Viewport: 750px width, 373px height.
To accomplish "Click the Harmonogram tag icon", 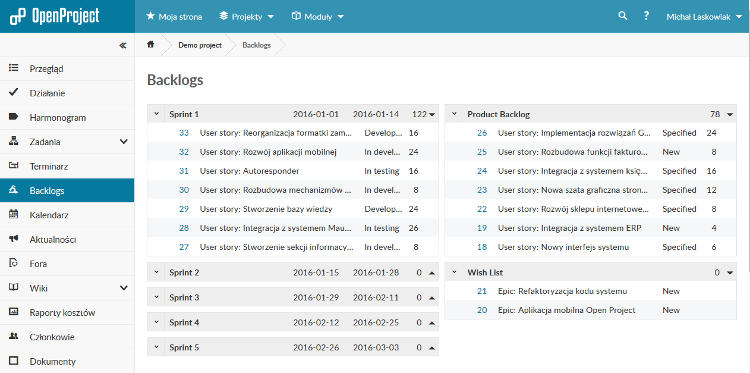I will (13, 117).
